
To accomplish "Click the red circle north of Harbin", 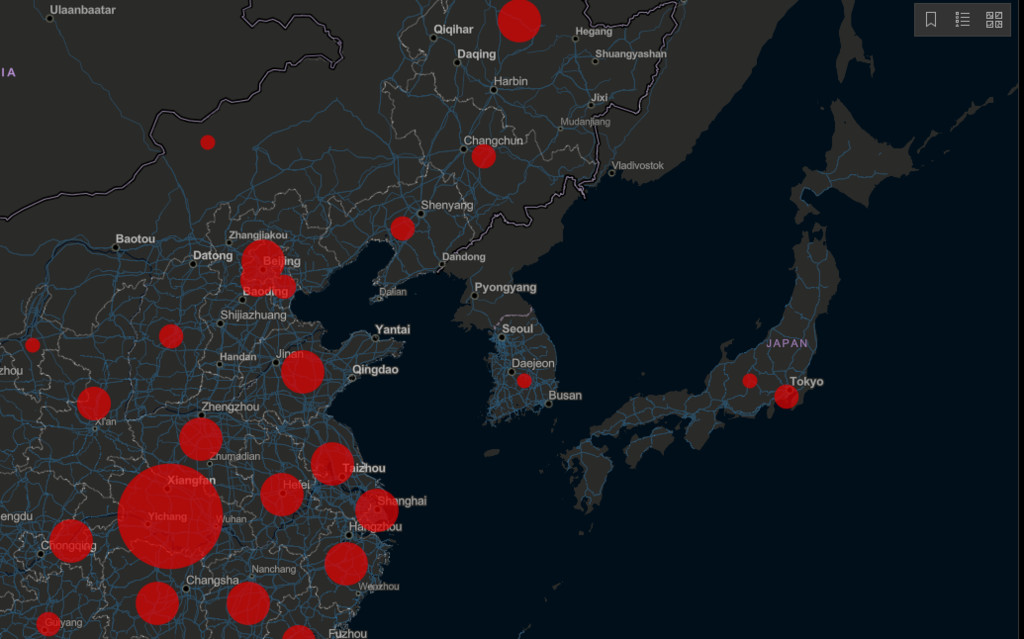I will pyautogui.click(x=519, y=20).
